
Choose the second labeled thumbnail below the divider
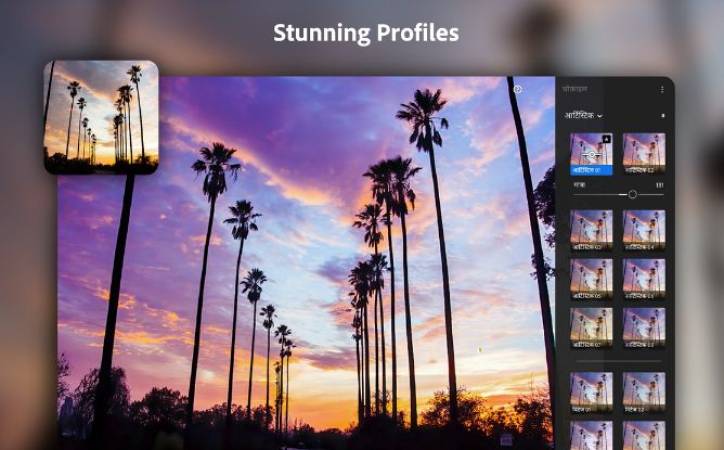[644, 393]
